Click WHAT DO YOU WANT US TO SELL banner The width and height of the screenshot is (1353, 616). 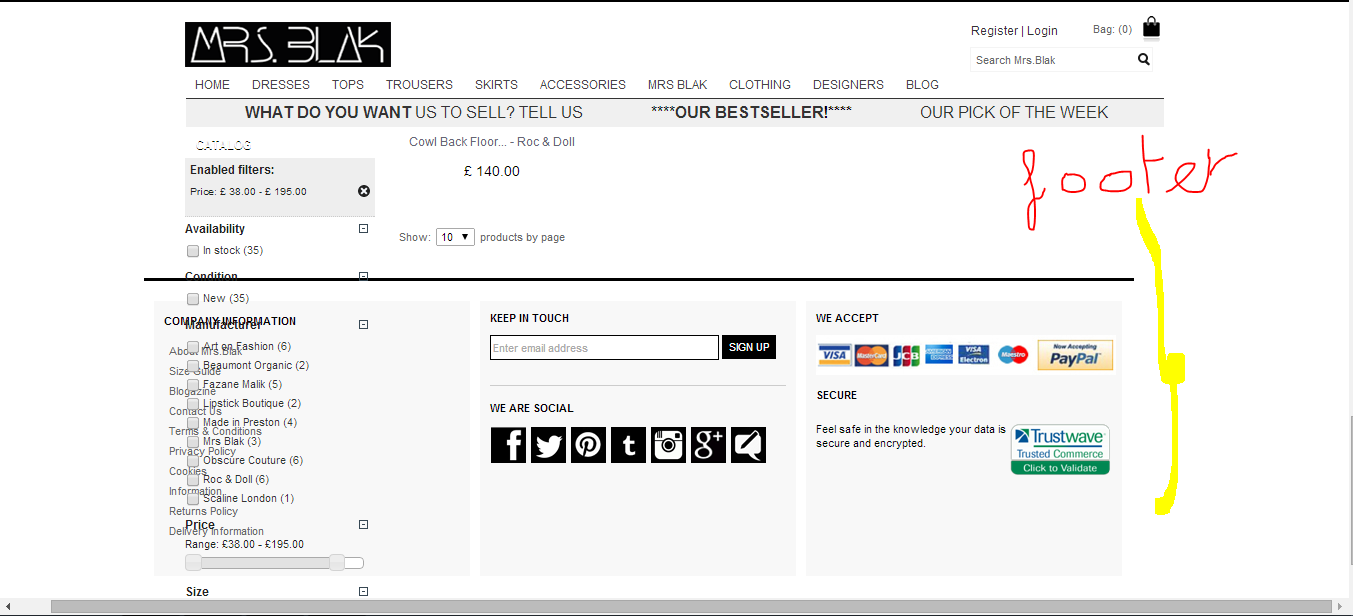click(x=414, y=112)
